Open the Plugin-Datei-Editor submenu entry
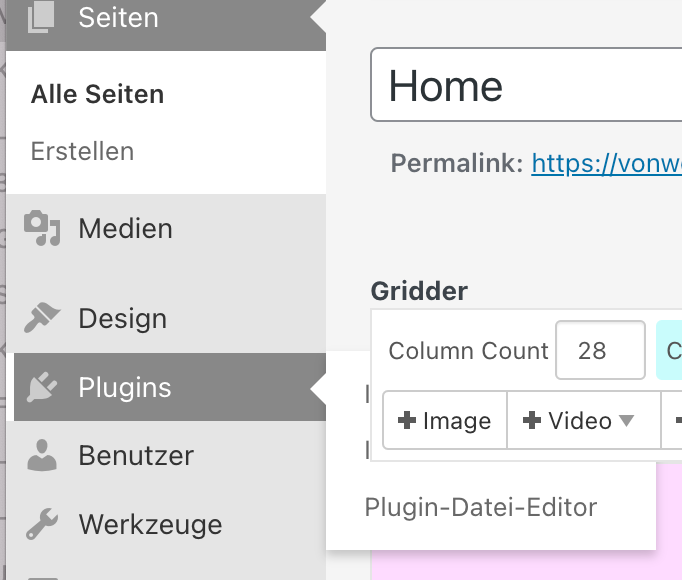The height and width of the screenshot is (580, 682). coord(481,508)
